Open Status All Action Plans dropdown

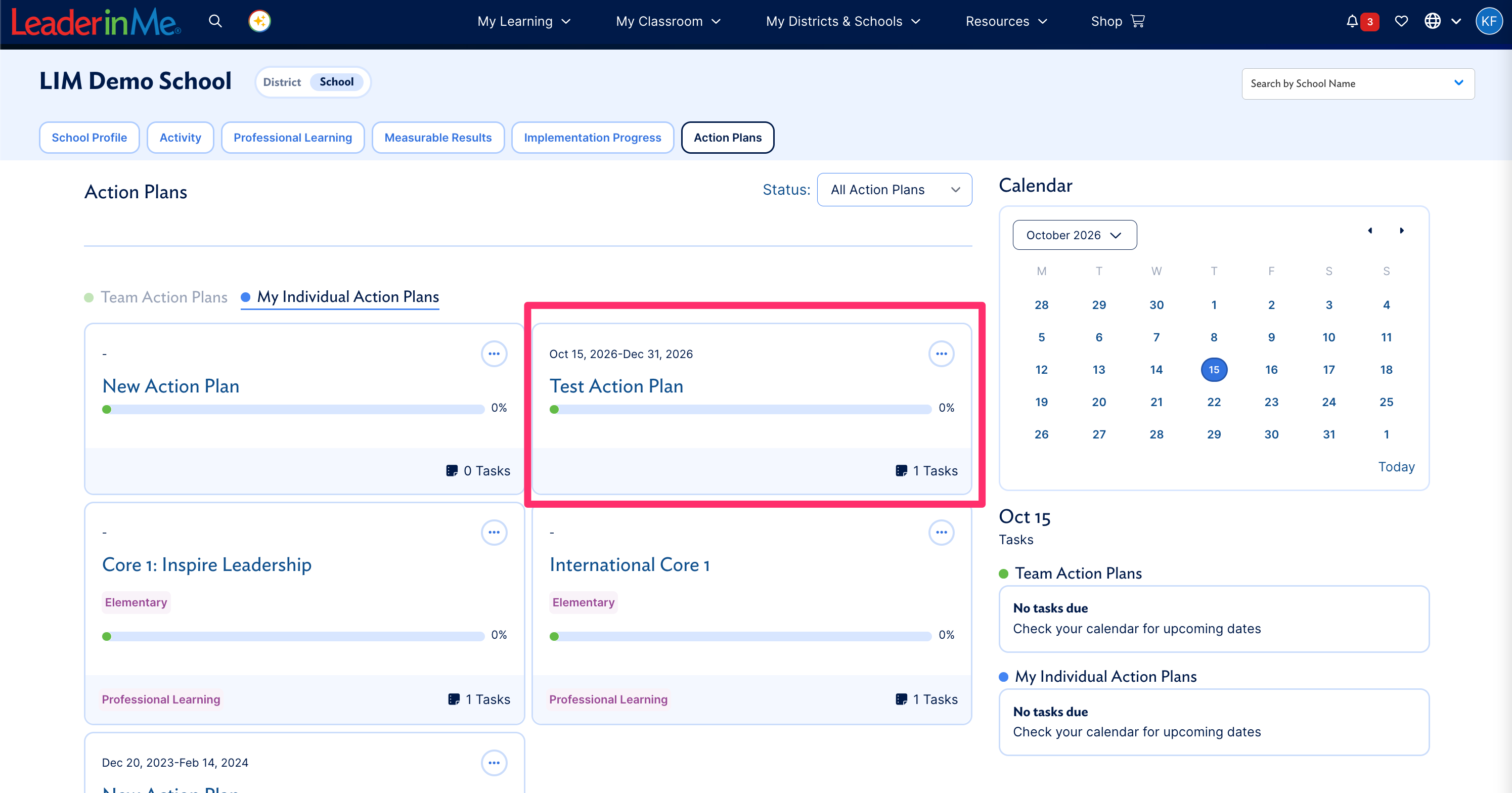(894, 190)
